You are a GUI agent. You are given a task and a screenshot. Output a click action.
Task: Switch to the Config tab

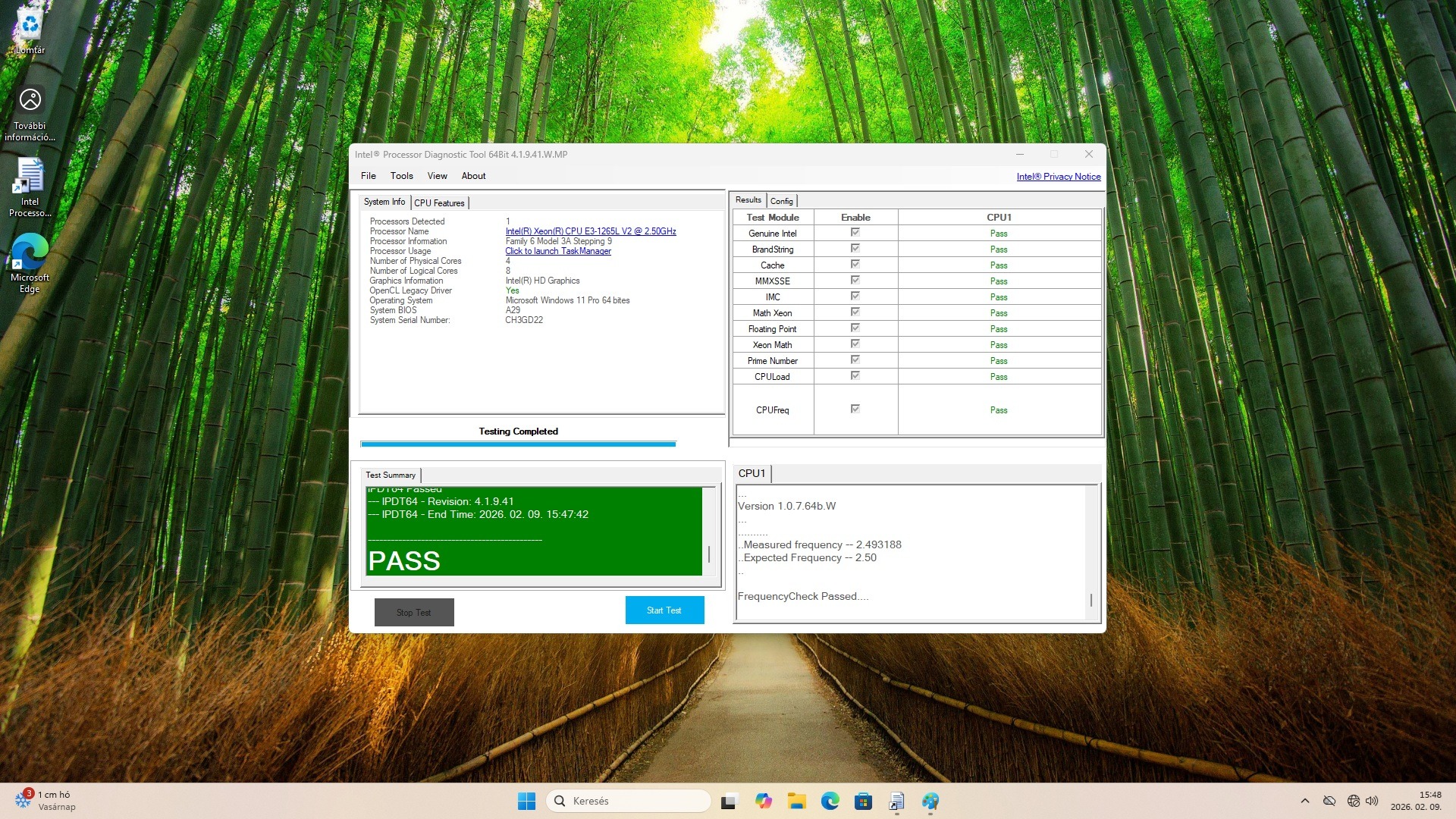tap(781, 201)
